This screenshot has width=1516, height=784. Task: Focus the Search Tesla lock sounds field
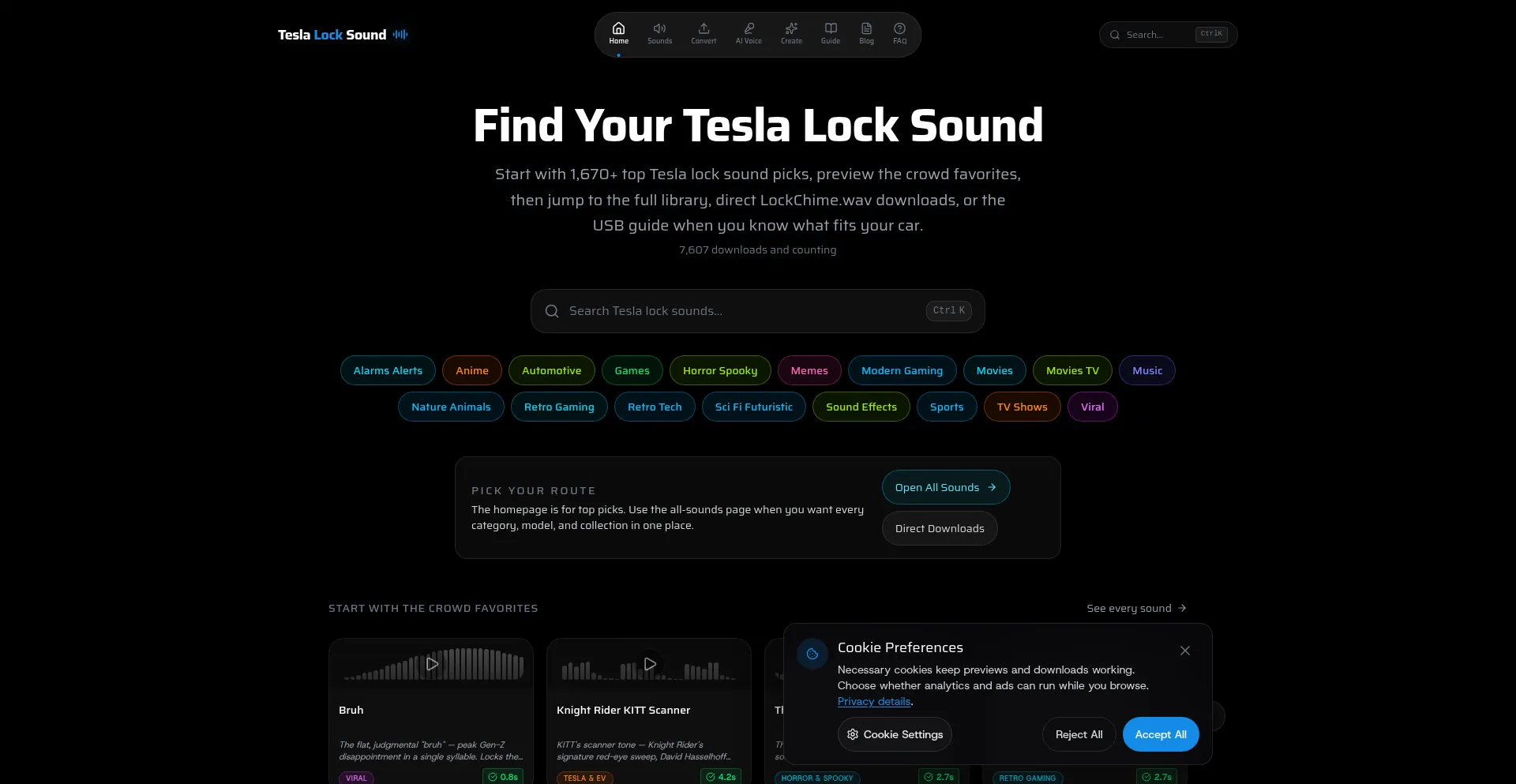(x=757, y=311)
